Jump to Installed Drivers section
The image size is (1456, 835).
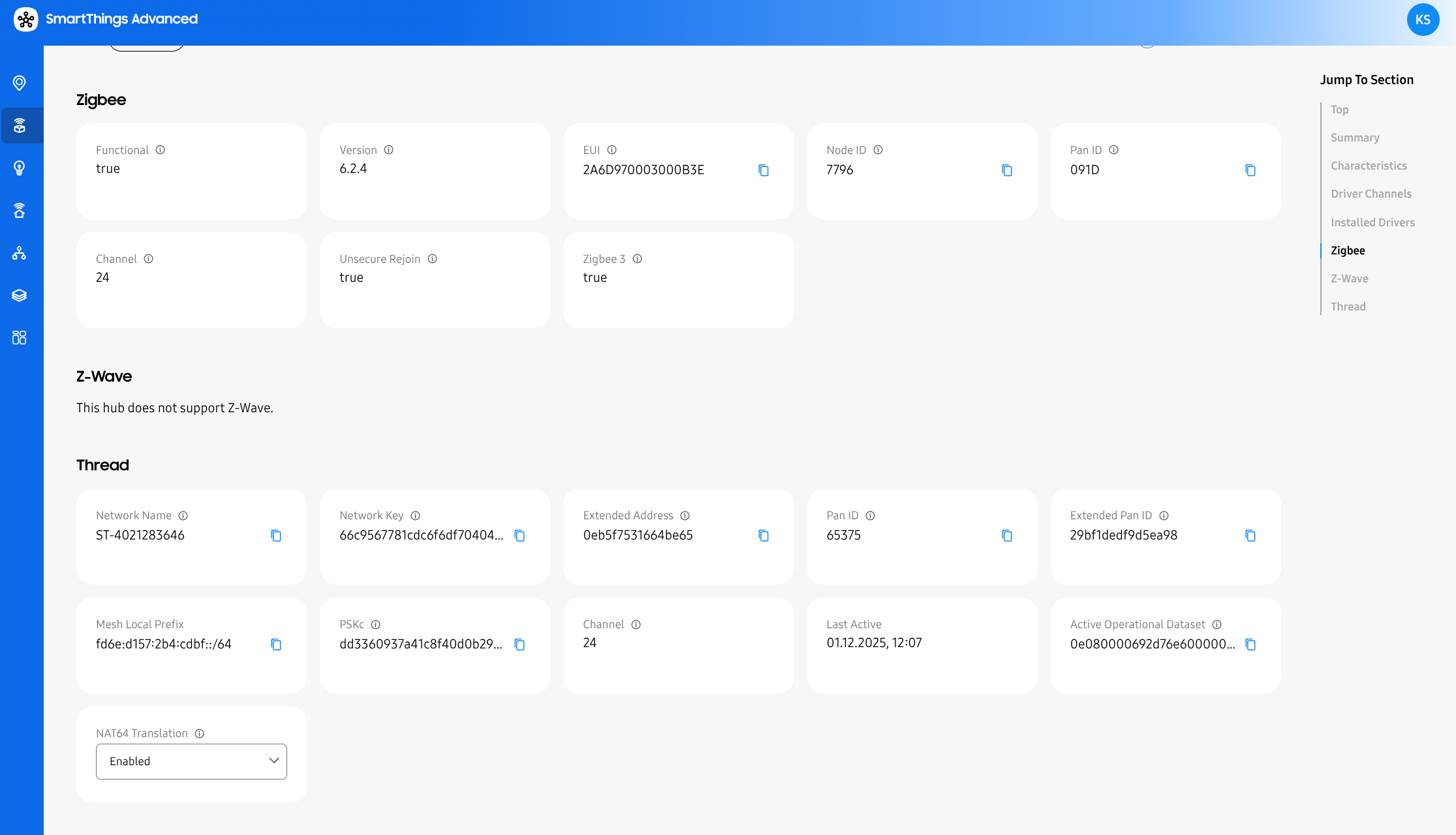coord(1372,222)
